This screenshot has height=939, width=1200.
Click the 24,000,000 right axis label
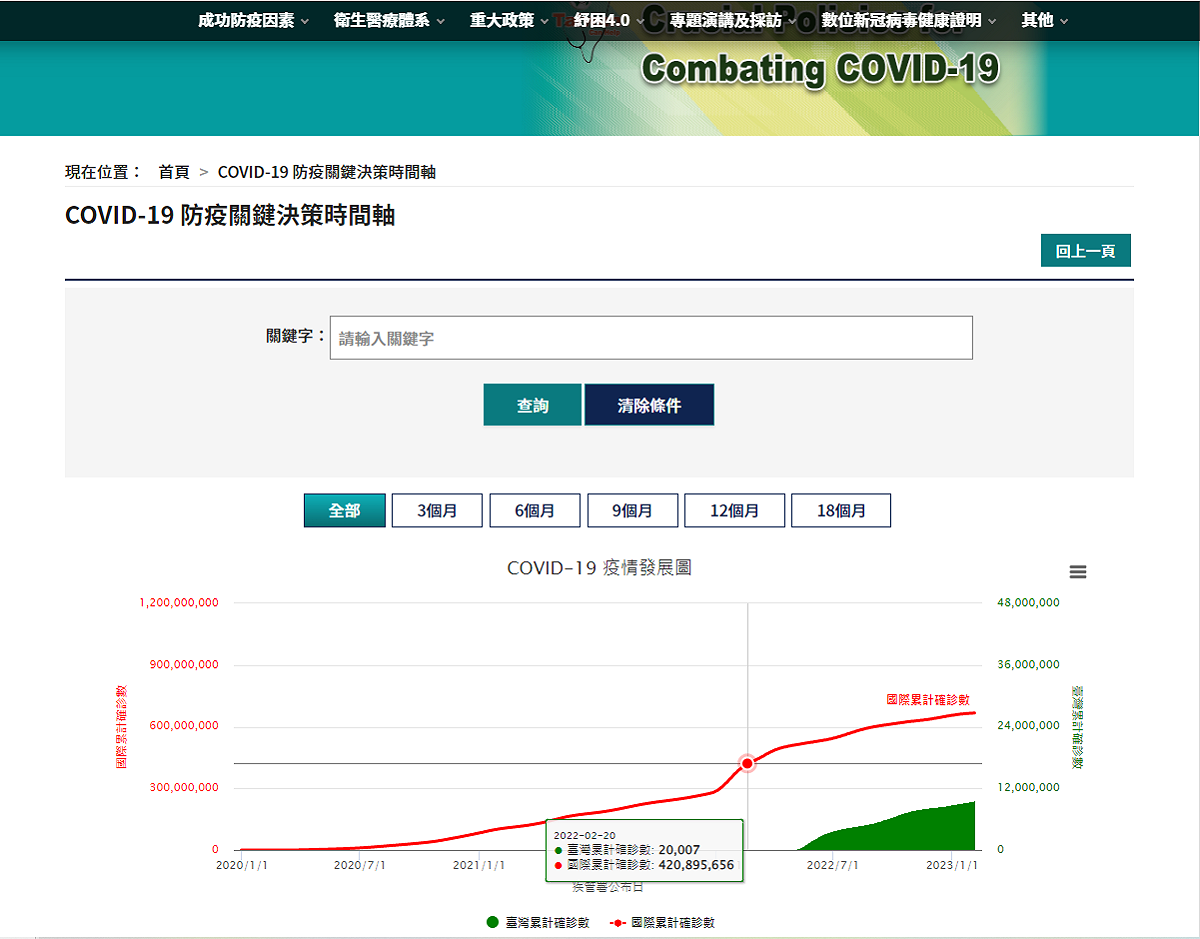tap(1028, 726)
